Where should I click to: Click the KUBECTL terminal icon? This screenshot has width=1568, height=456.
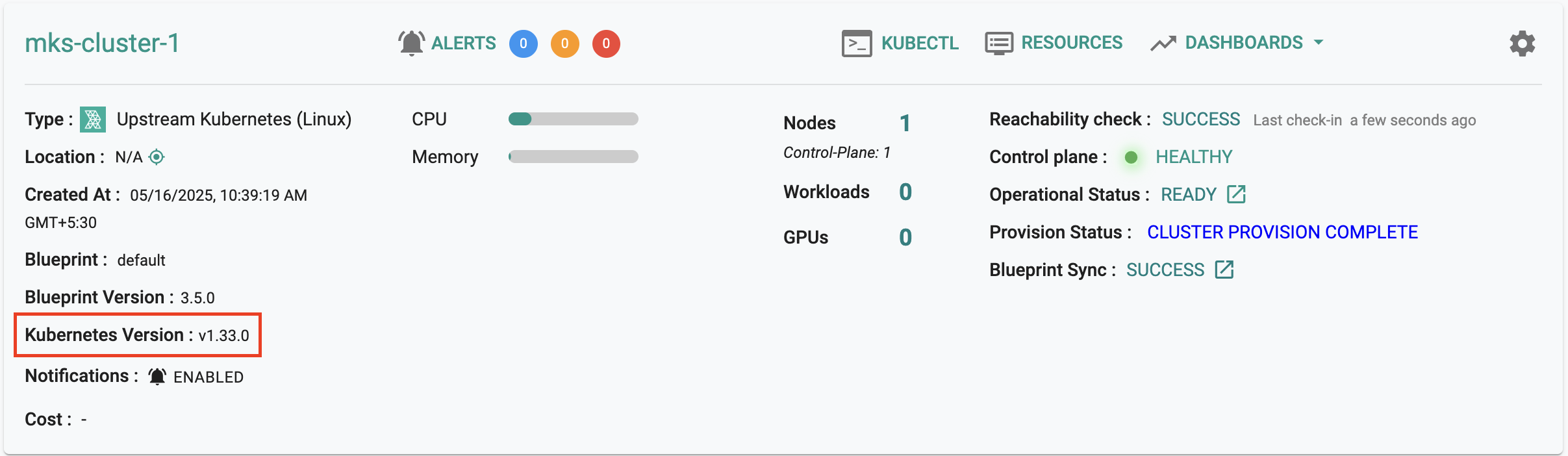pos(857,44)
